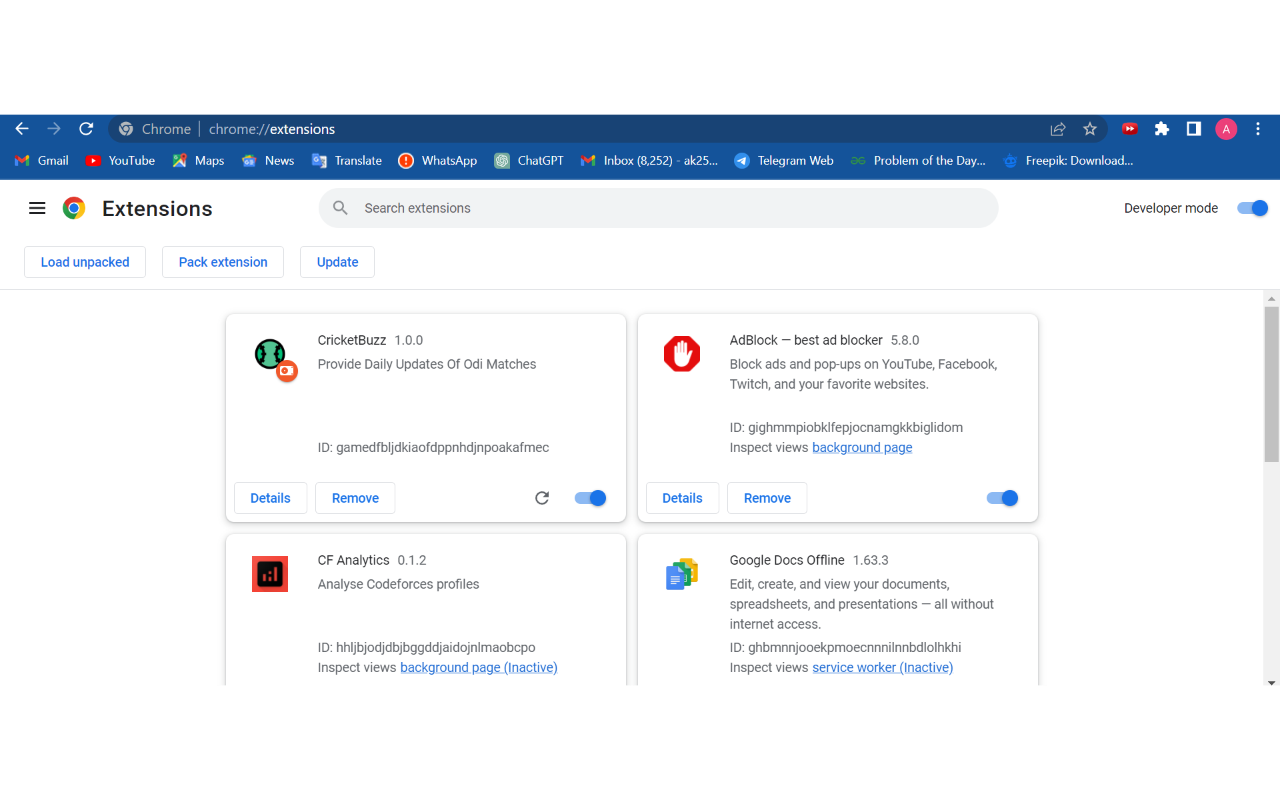Disable the AdBlock extension toggle

click(x=1002, y=498)
